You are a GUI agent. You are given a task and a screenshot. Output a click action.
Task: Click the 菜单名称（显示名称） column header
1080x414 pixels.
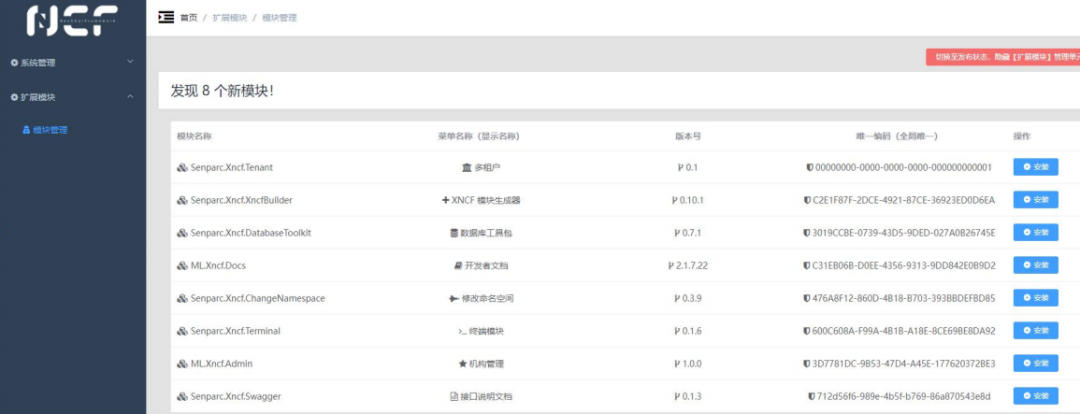pyautogui.click(x=479, y=136)
